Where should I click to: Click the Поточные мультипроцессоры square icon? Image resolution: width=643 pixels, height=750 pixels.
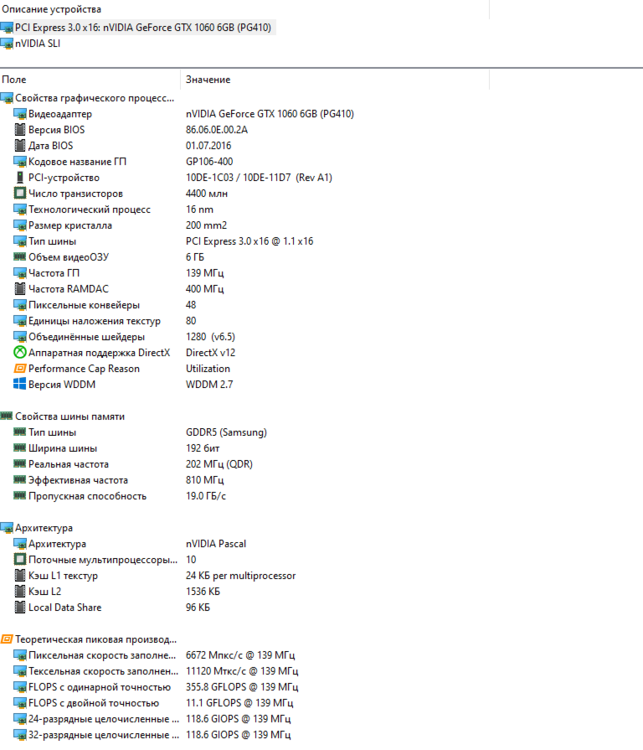pos(20,559)
